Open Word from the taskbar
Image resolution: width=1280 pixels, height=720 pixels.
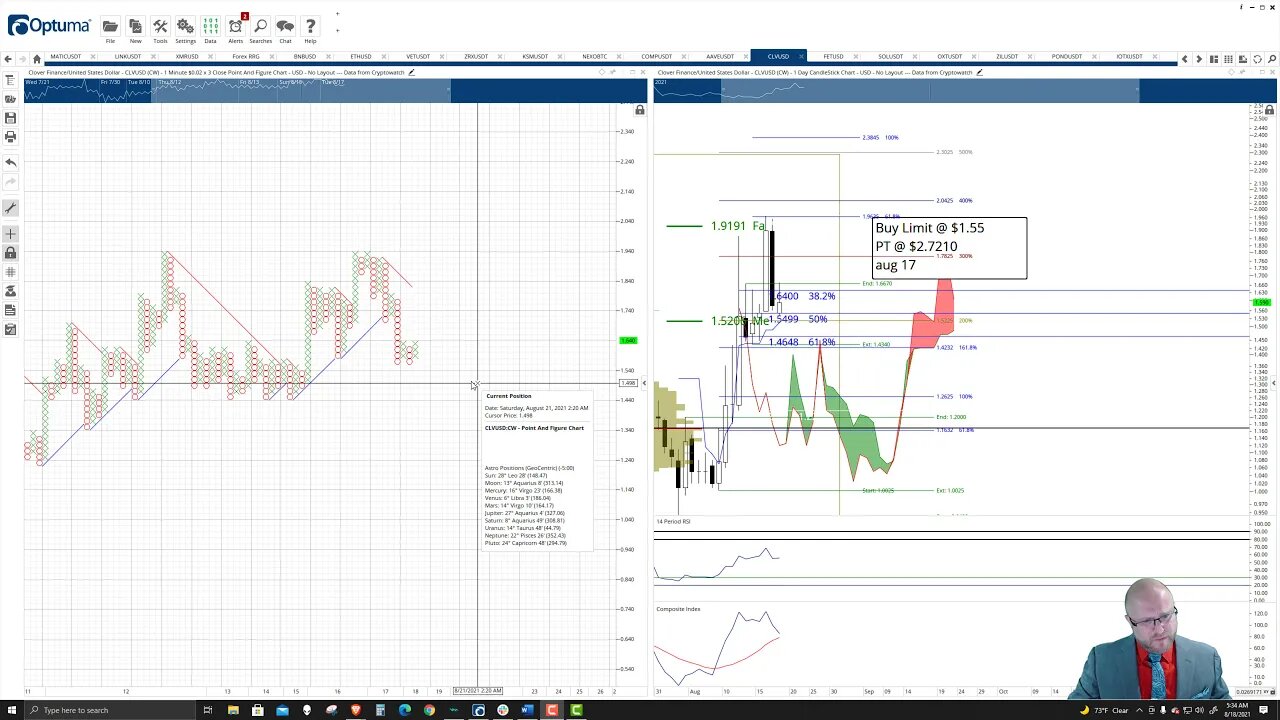tap(527, 710)
